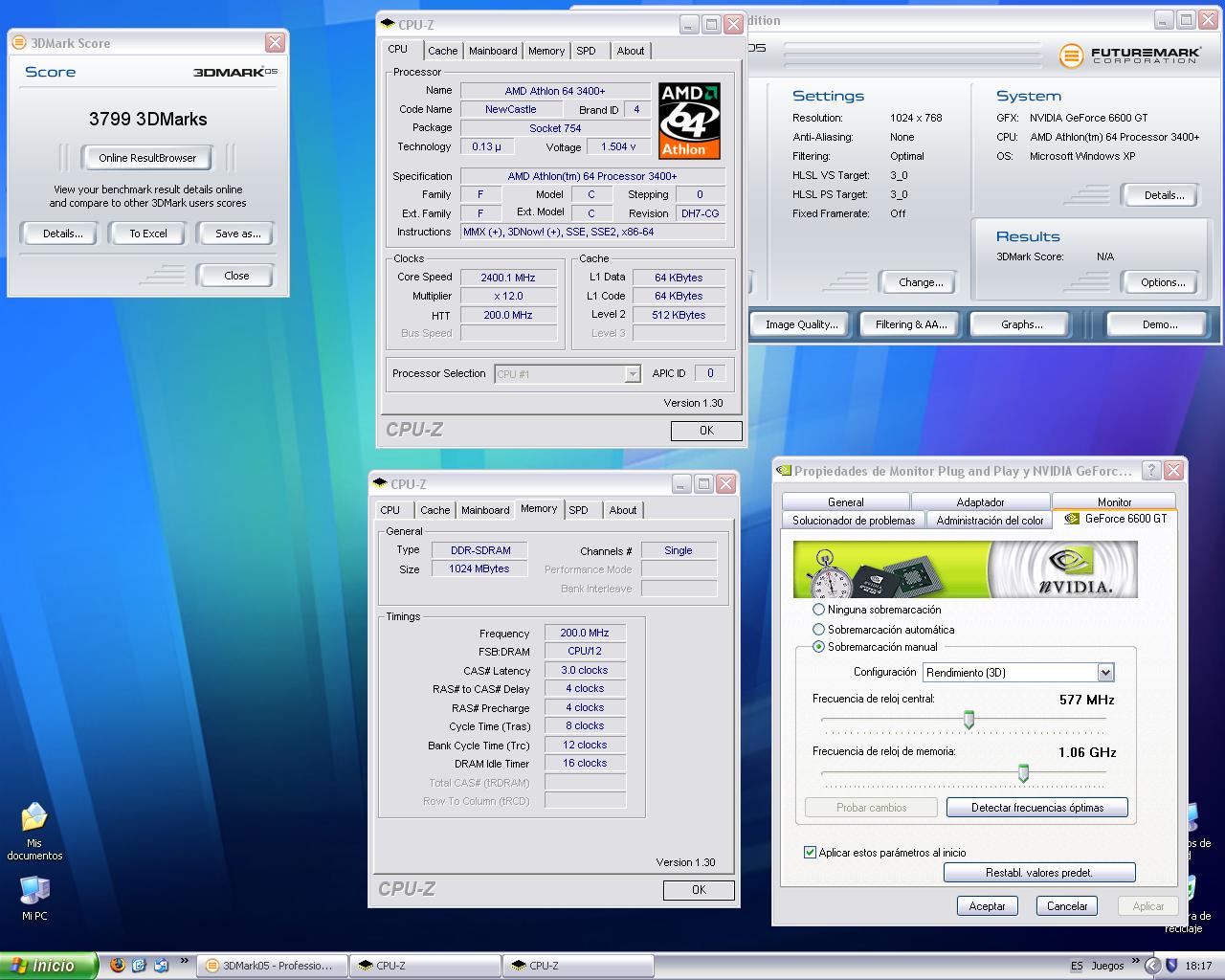Open the Mi PC desktop icon
The height and width of the screenshot is (980, 1225).
point(34,891)
